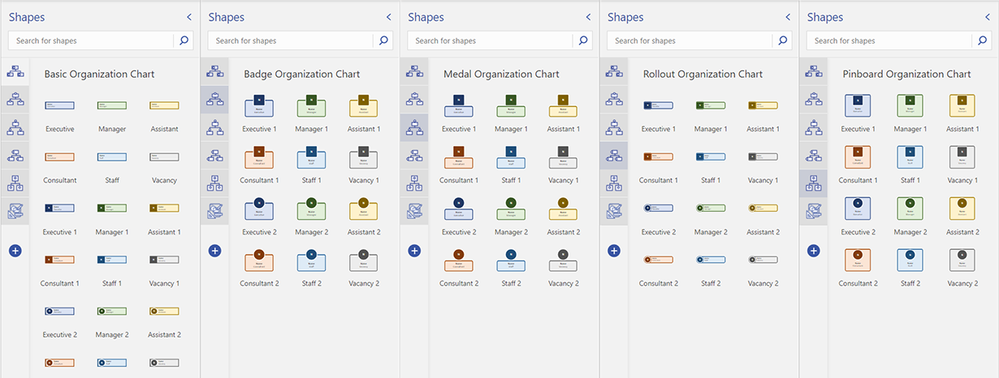The height and width of the screenshot is (378, 999).
Task: Select Manager 1 shape in Badge Organization Chart
Action: [312, 106]
